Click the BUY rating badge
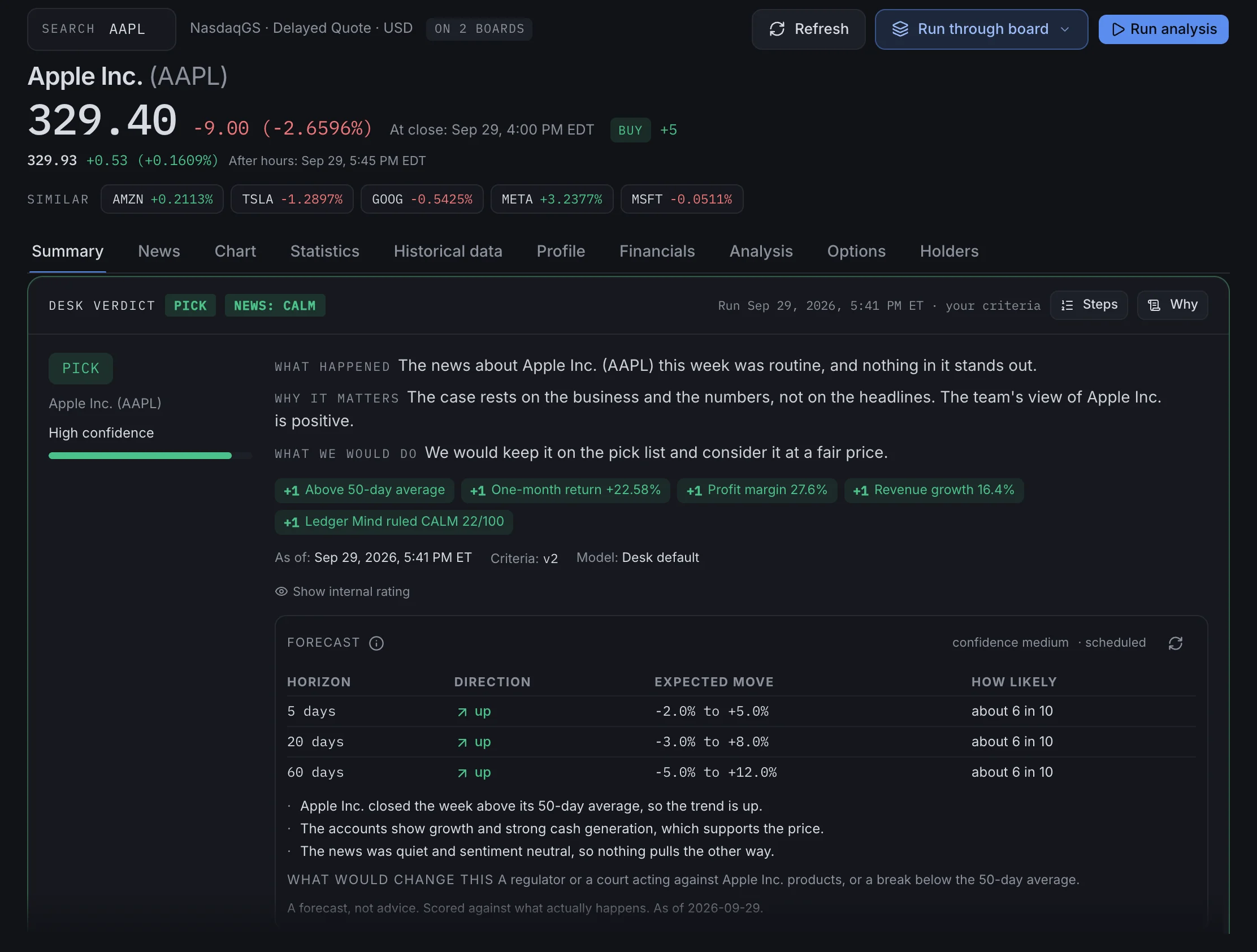1257x952 pixels. (x=630, y=130)
